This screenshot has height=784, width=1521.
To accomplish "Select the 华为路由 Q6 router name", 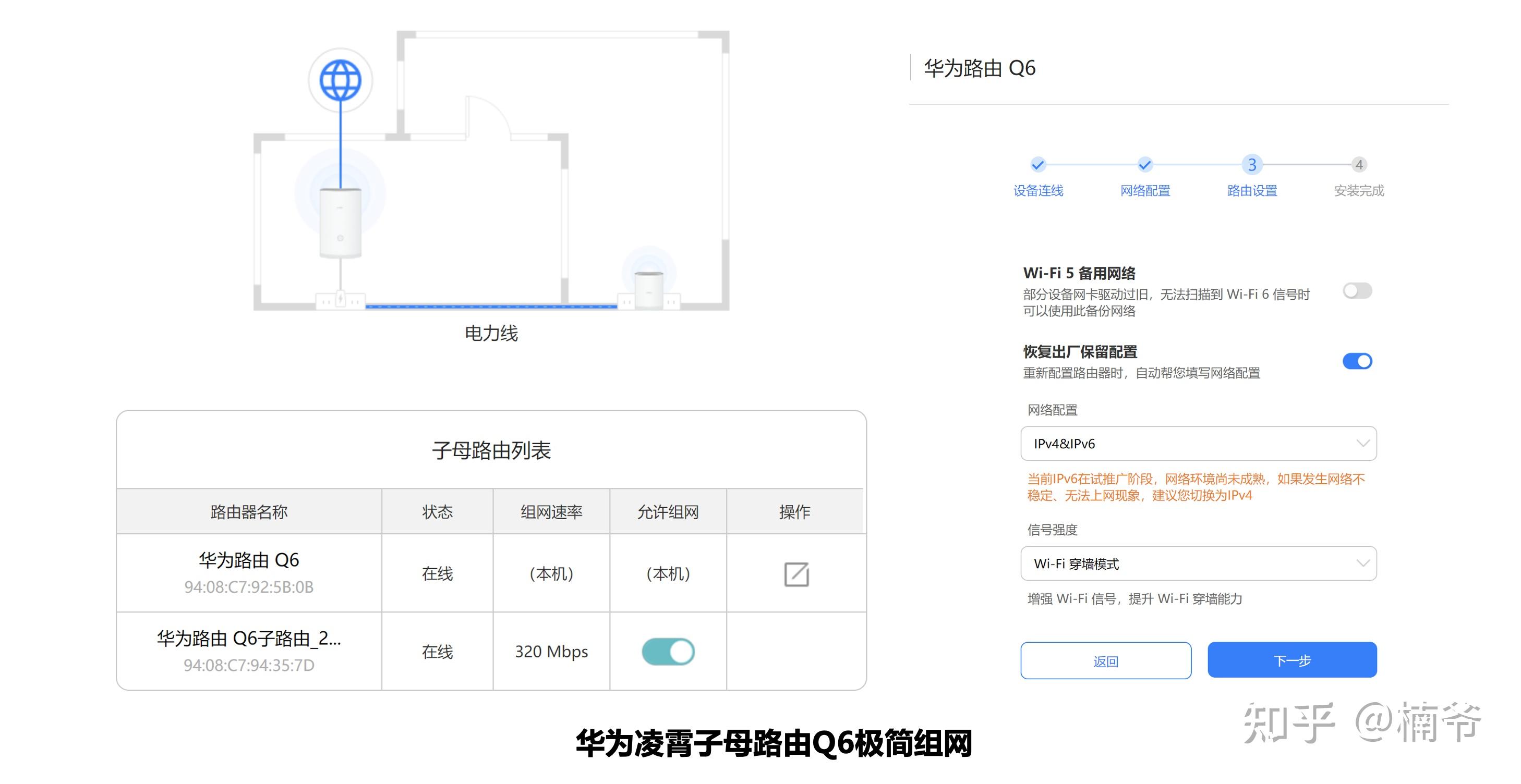I will pos(249,559).
